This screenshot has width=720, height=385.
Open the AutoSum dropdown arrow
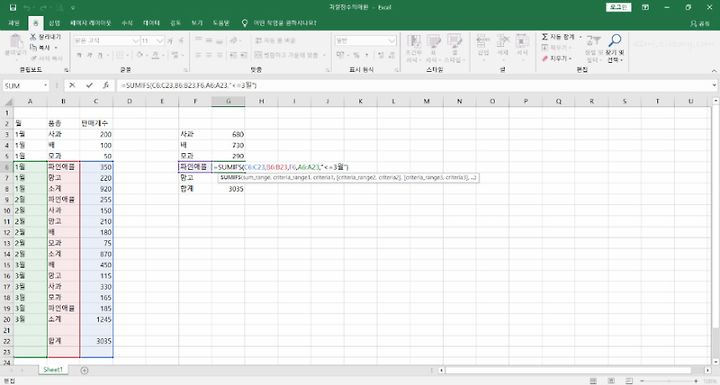click(x=580, y=37)
